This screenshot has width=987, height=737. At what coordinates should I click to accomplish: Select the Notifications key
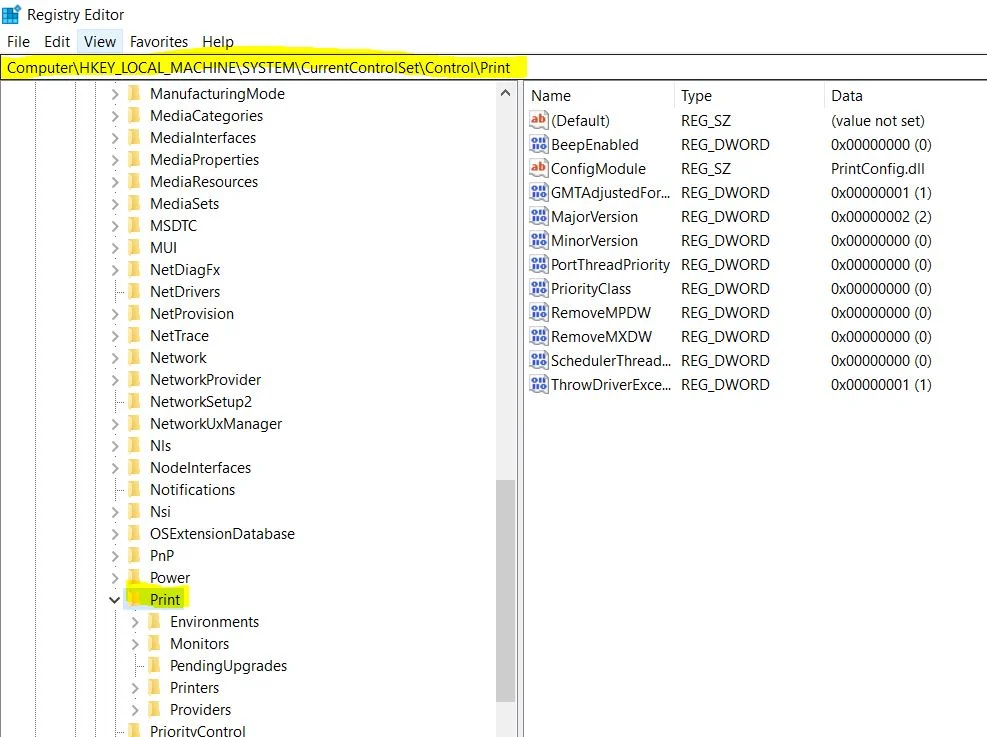(192, 490)
